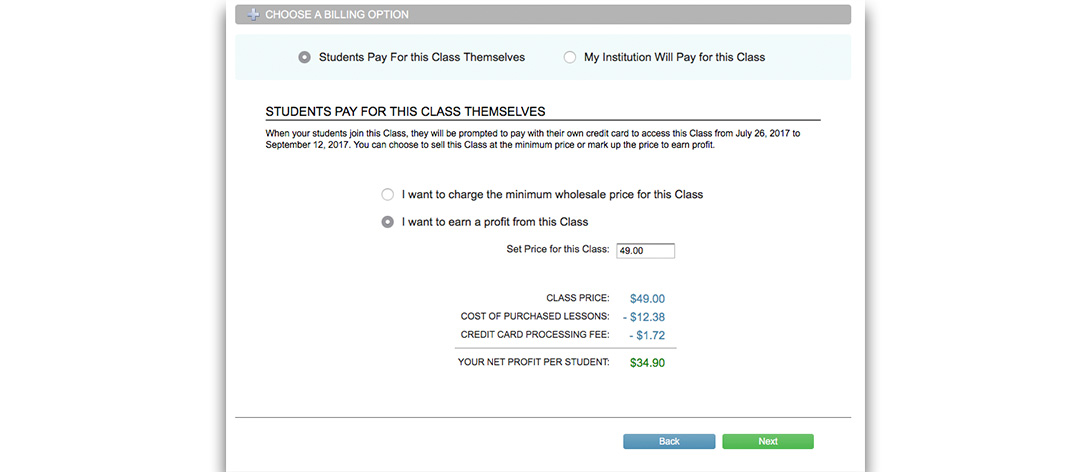Click the $1.72 credit card processing fee
The image size is (1092, 472).
(647, 335)
